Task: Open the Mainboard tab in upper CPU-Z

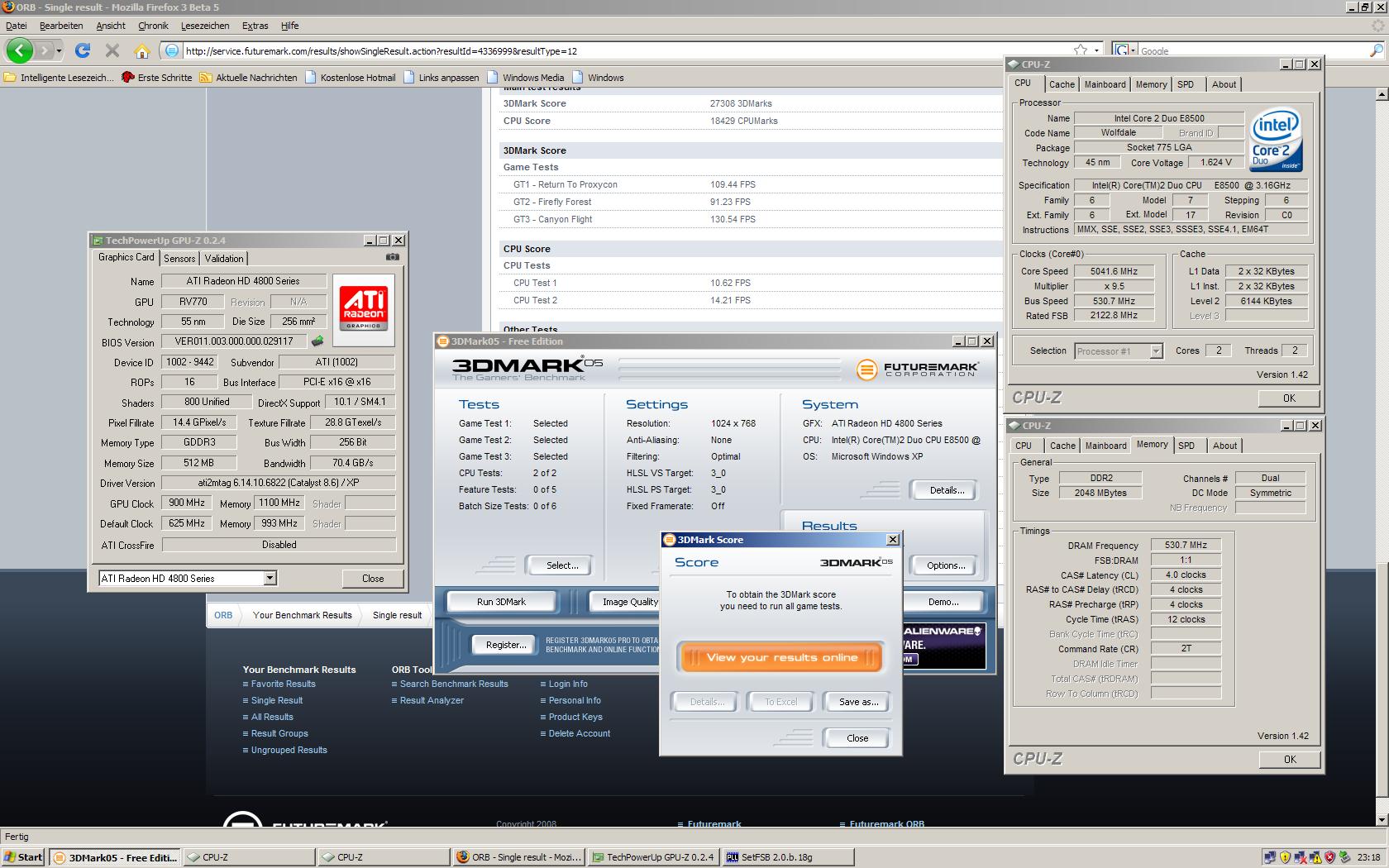Action: pyautogui.click(x=1105, y=84)
